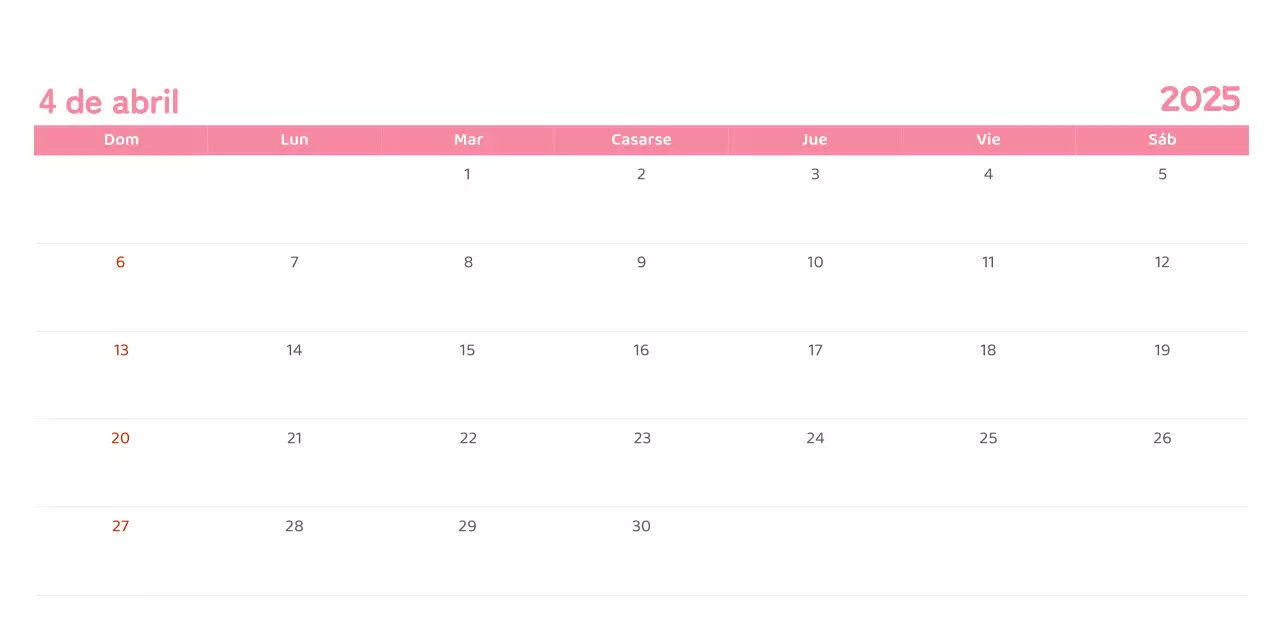Select day 30 in the last row
1280x627 pixels.
[x=641, y=526]
